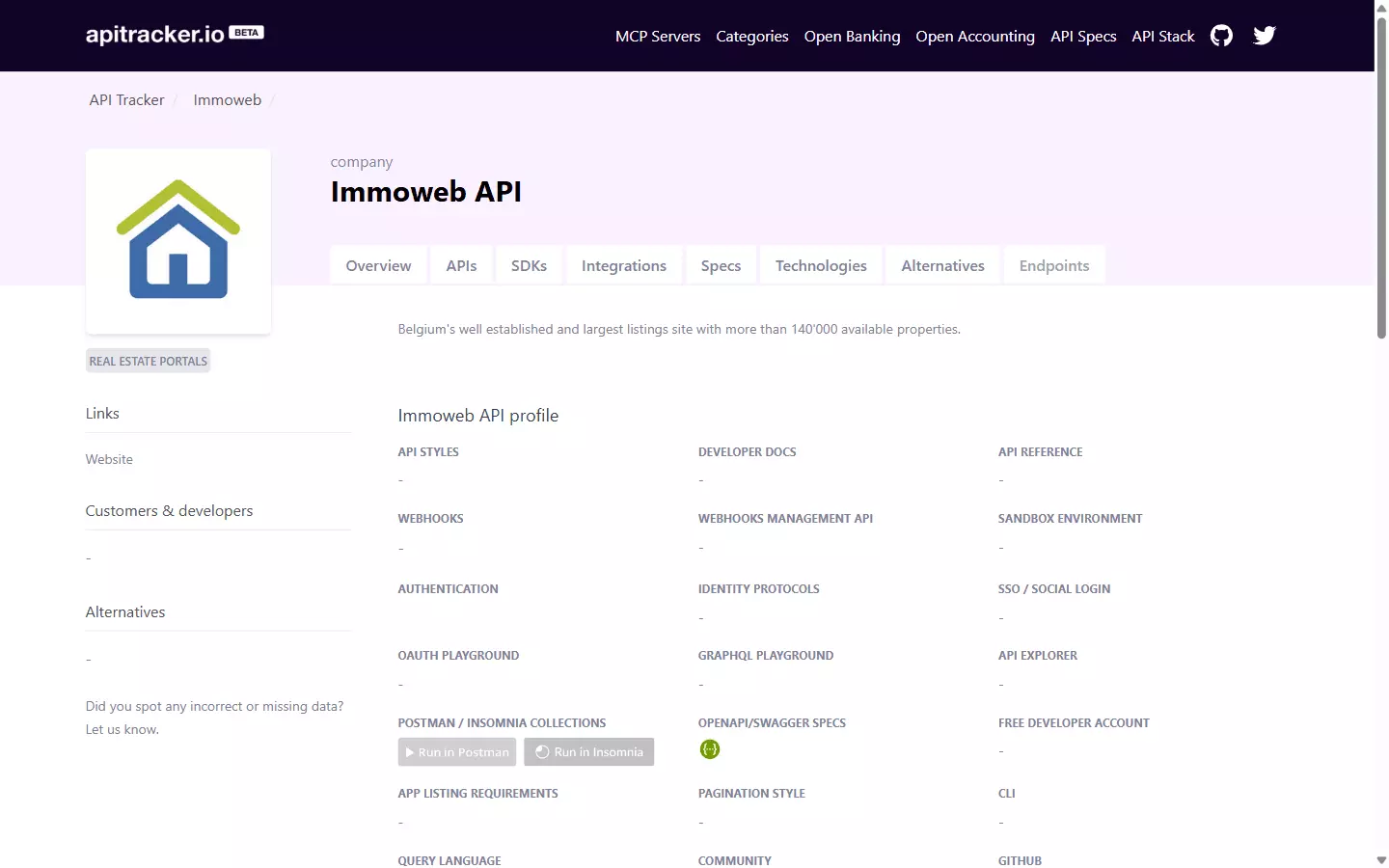Screen dimensions: 1389x868
Task: Open the Website link under Links
Action: pyautogui.click(x=109, y=459)
